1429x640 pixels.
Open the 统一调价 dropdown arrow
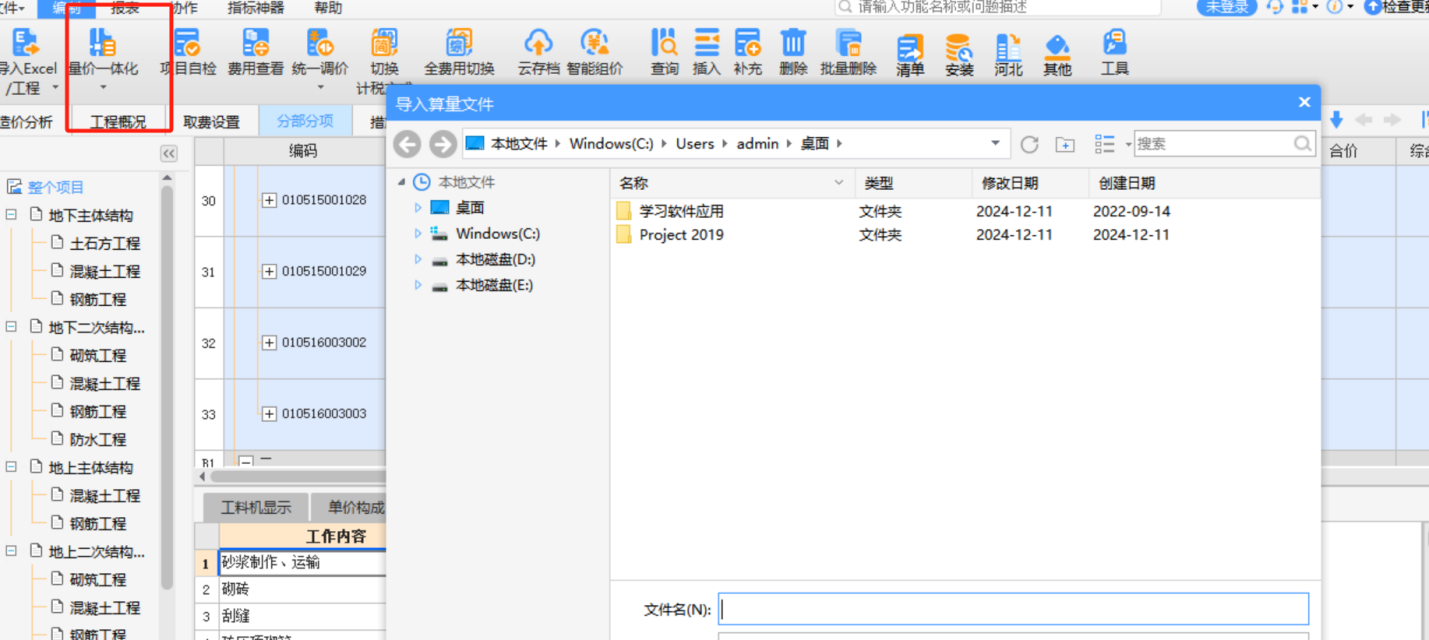pos(321,87)
